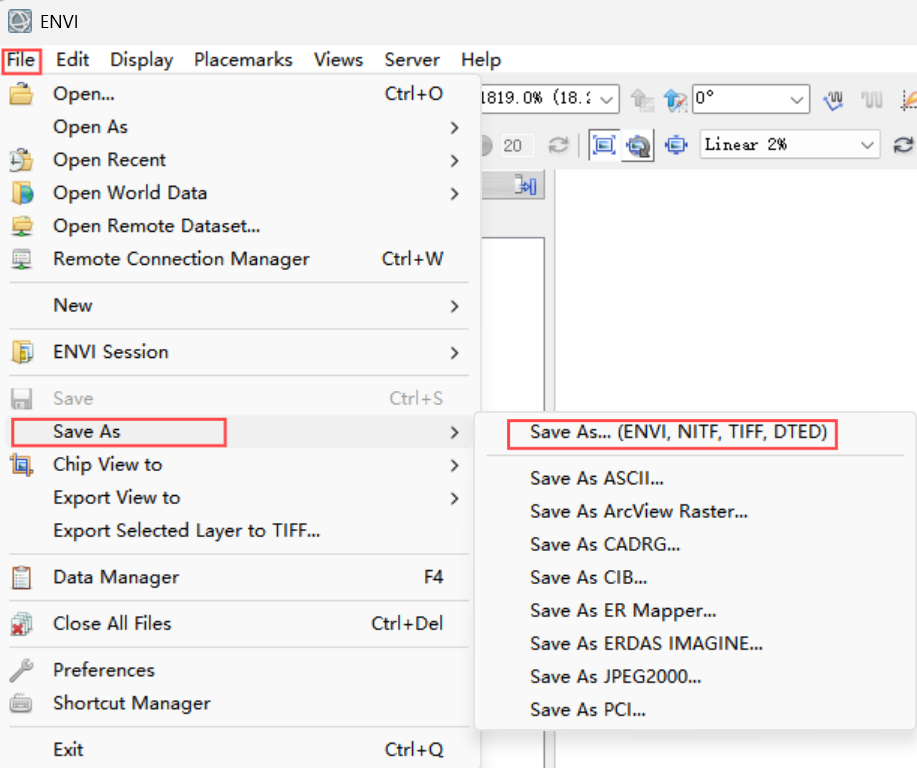Choose Save As JPEG2000...
Image resolution: width=917 pixels, height=768 pixels.
695,677
